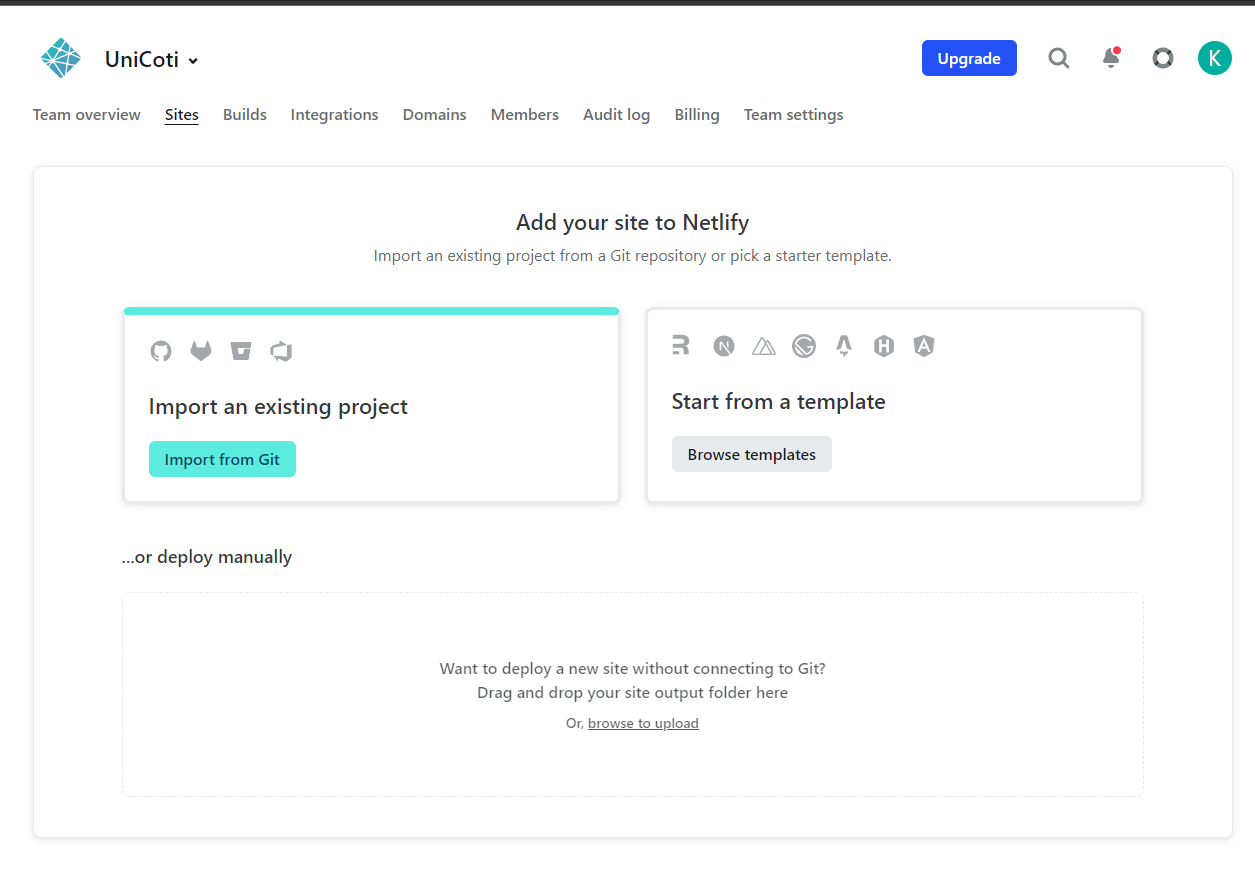The height and width of the screenshot is (872, 1255).
Task: Click the drag and drop deploy area
Action: 633,694
